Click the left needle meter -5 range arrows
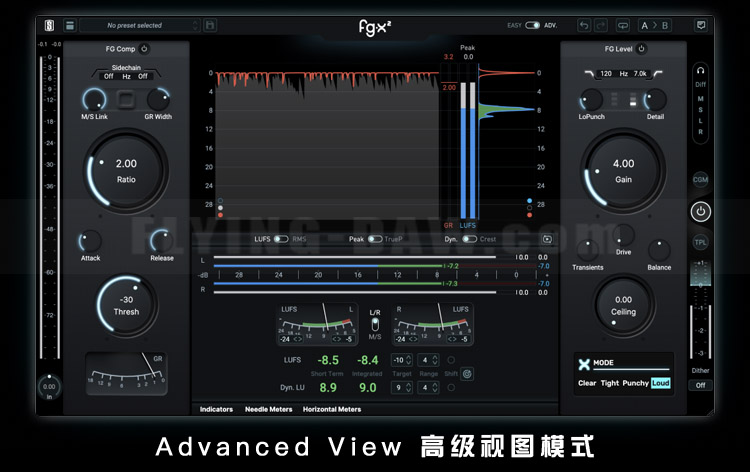750x472 pixels. [336, 339]
